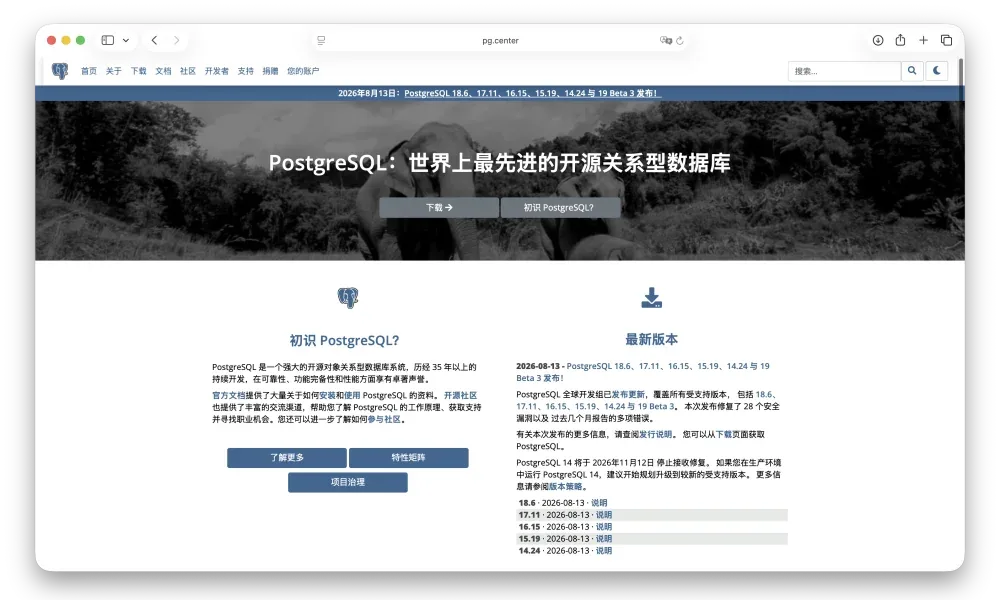
Task: Expand the sidebar dropdown chevron
Action: click(x=126, y=40)
